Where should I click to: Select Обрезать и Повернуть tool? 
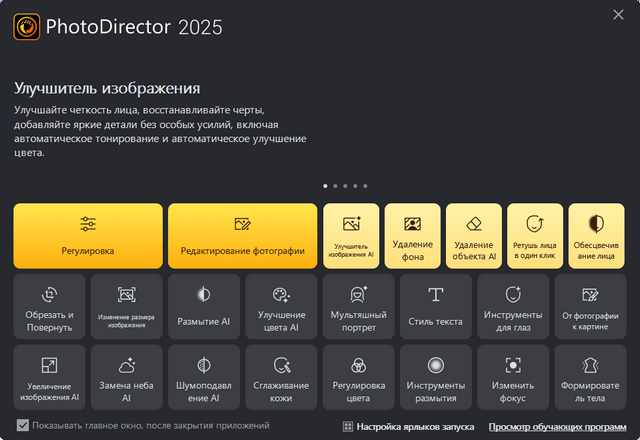[49, 306]
